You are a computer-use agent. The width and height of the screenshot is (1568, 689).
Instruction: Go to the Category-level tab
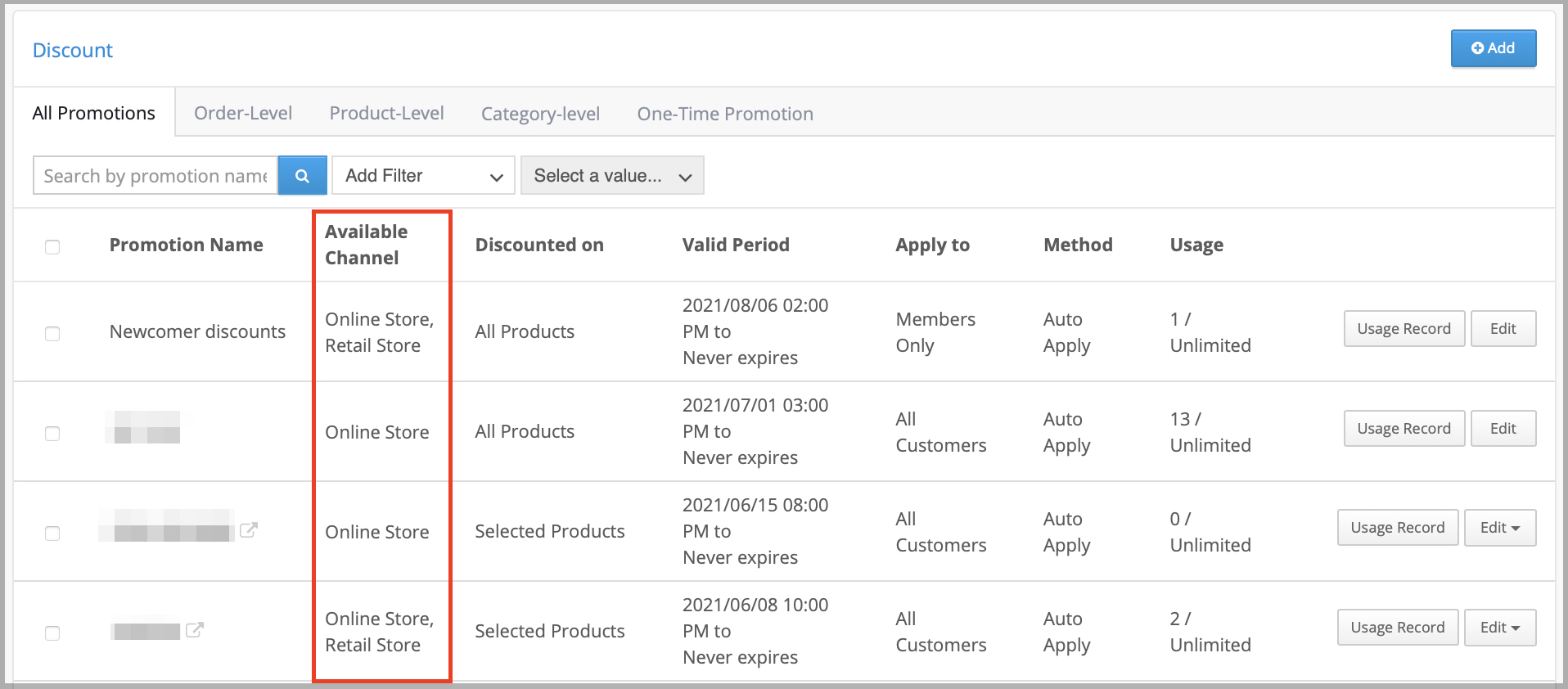[x=540, y=114]
